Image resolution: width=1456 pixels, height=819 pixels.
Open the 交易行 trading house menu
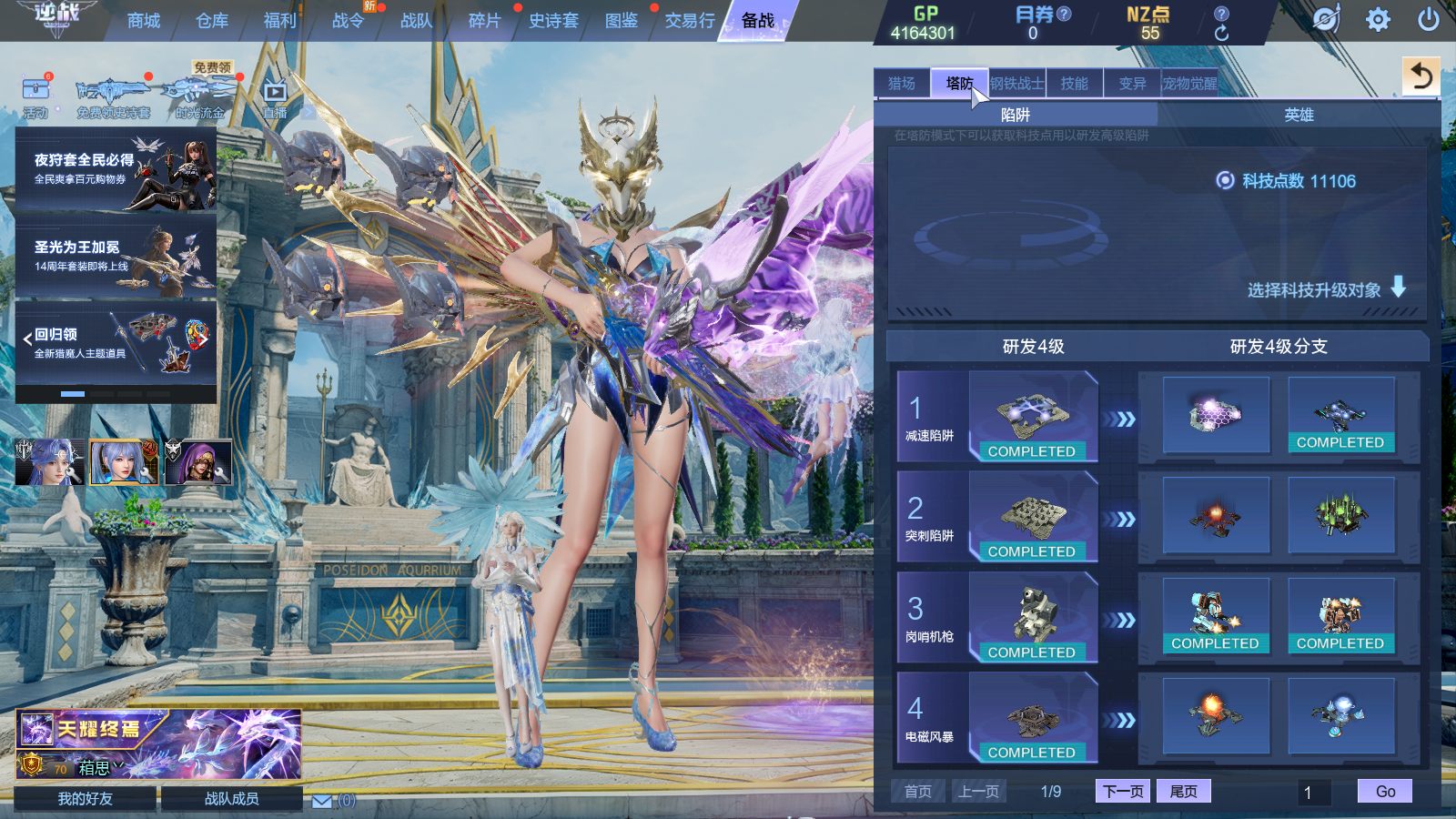pos(690,21)
